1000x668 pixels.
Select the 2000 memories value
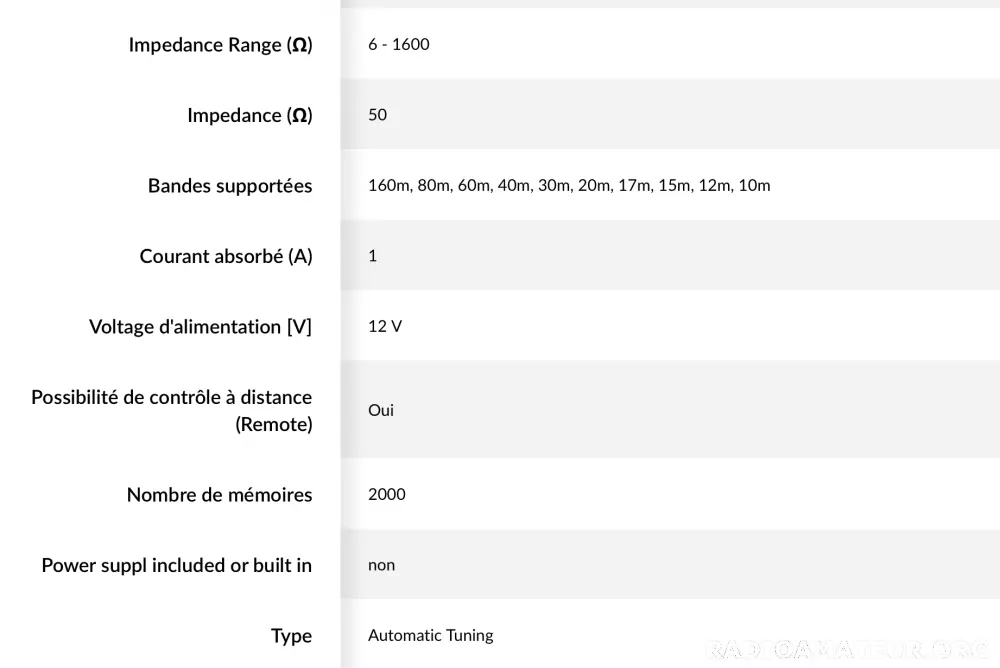click(386, 494)
